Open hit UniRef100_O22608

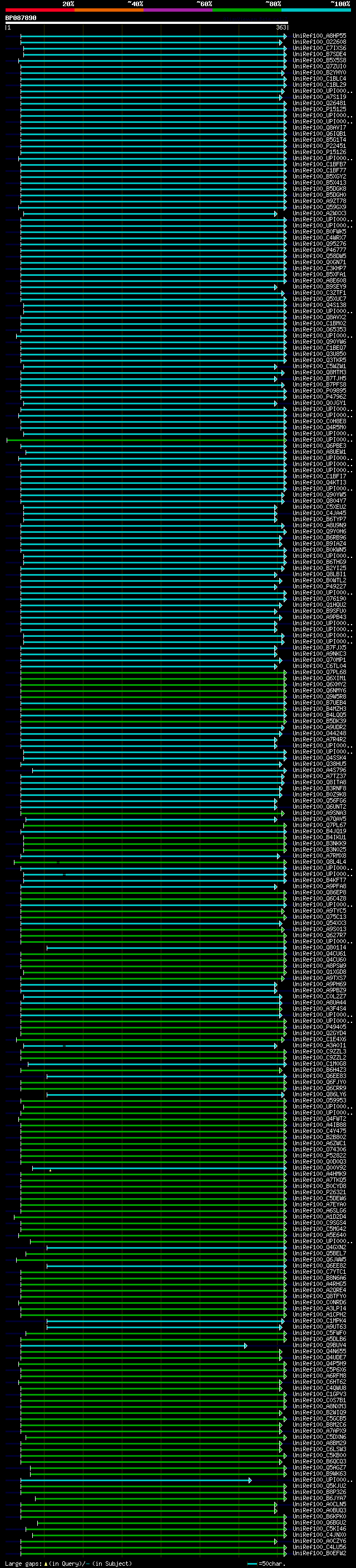319,42
